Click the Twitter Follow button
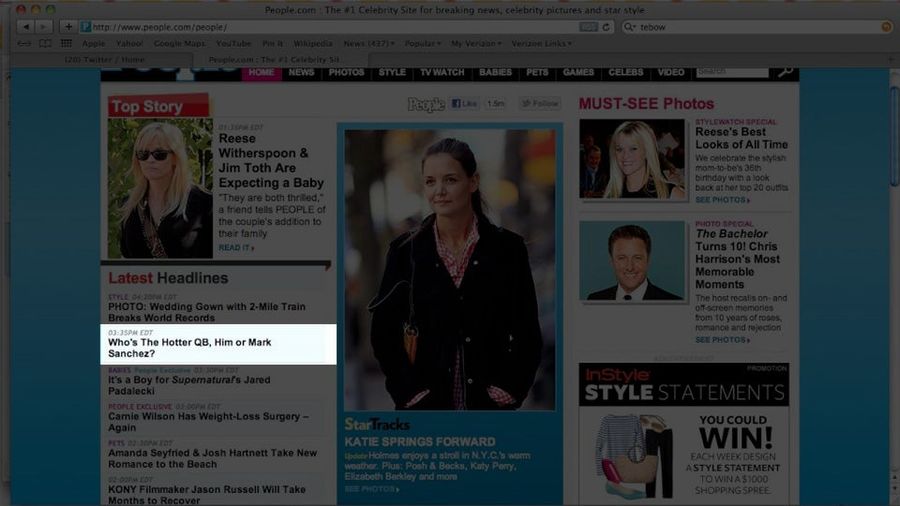 pos(540,103)
